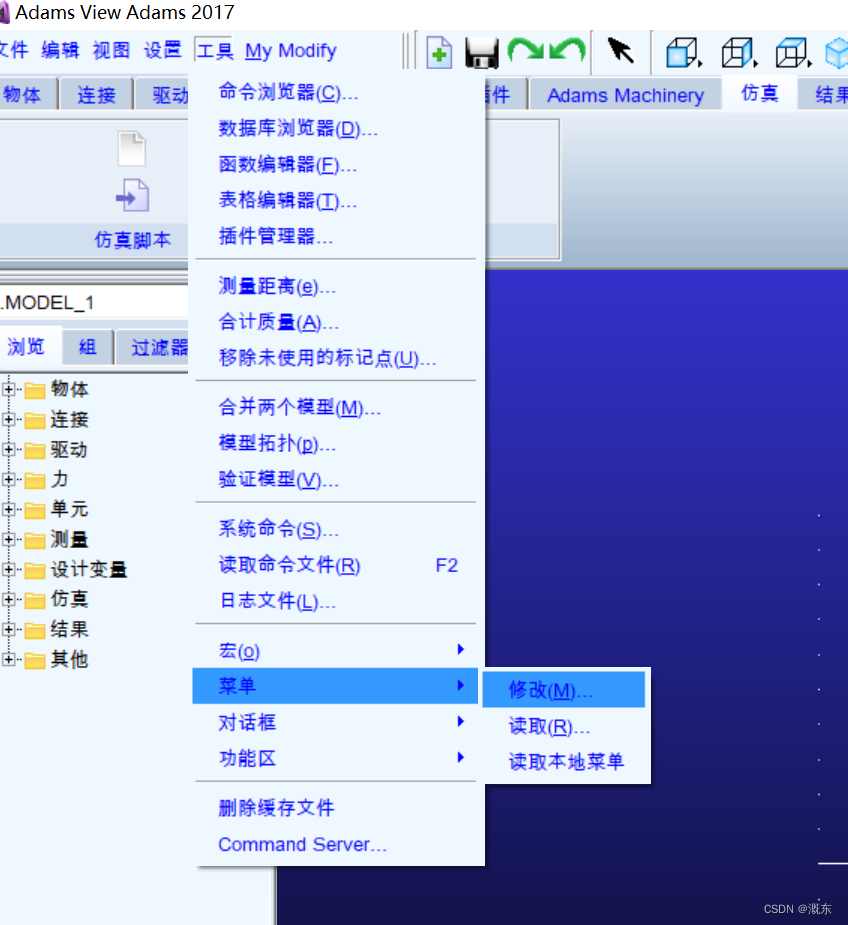Select the third cube render style icon
Viewport: 848px width, 925px height.
[791, 52]
